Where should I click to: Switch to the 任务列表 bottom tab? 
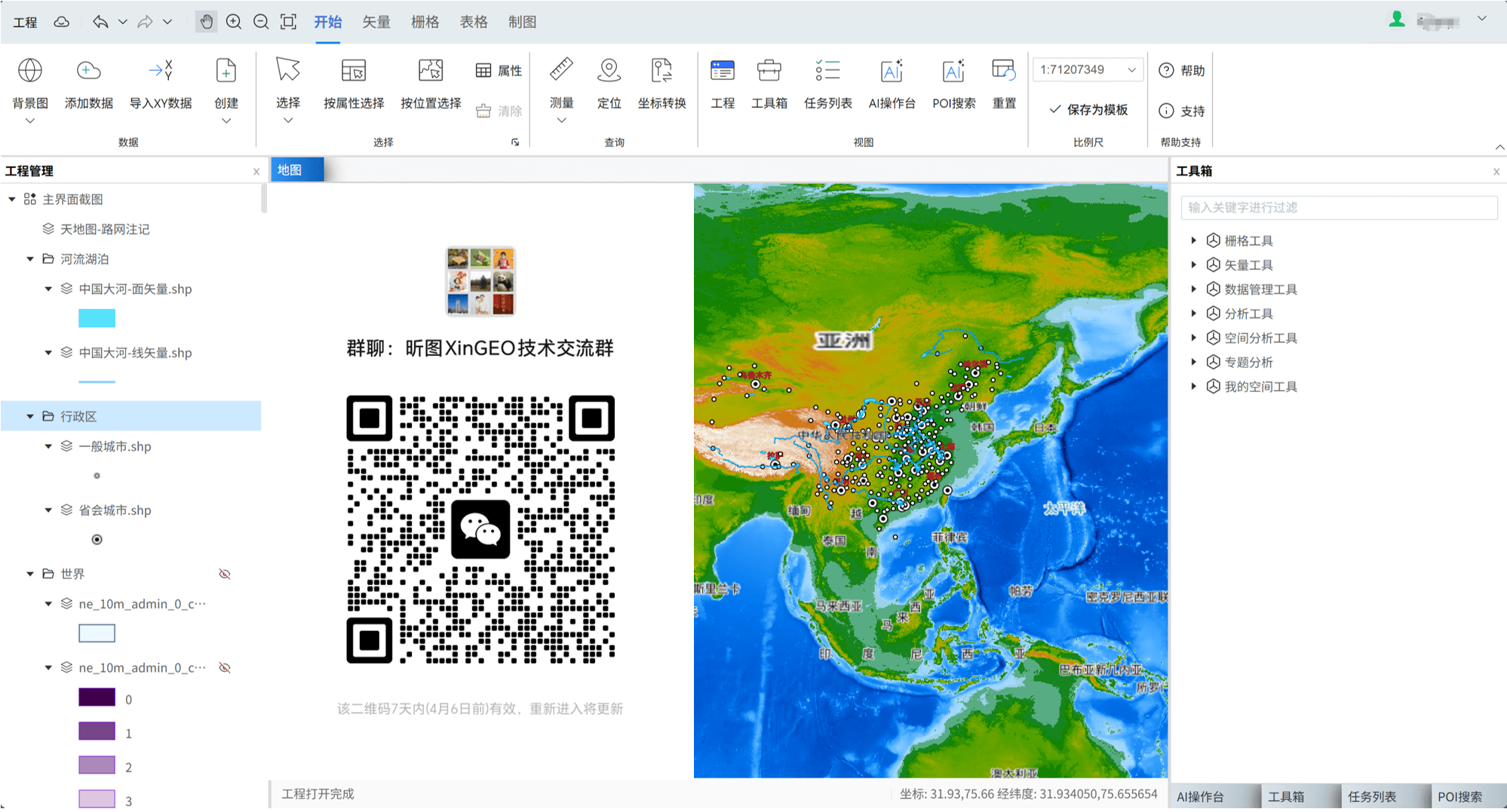[1371, 796]
